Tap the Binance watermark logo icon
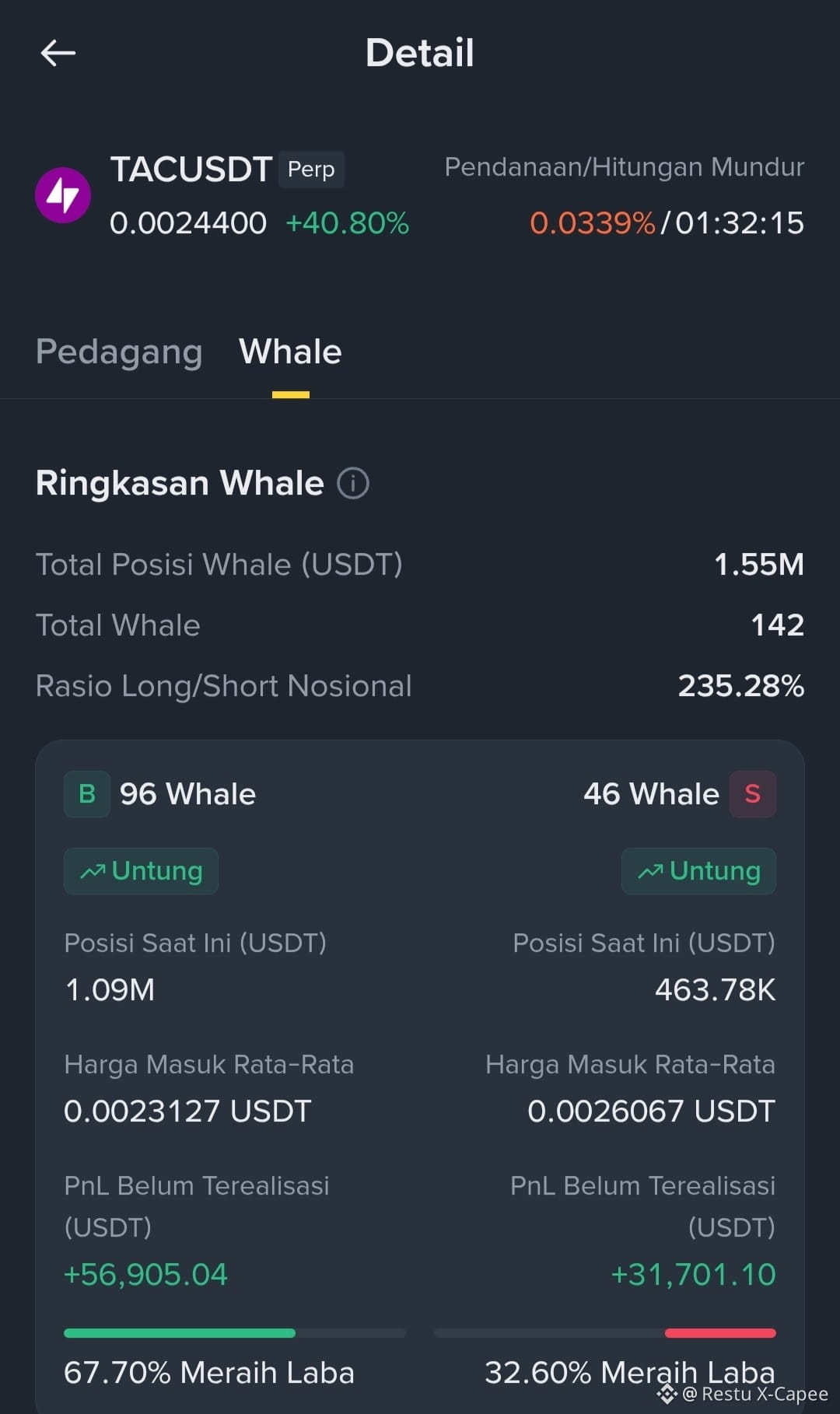Screen dimensions: 840x1414 coord(667,1394)
